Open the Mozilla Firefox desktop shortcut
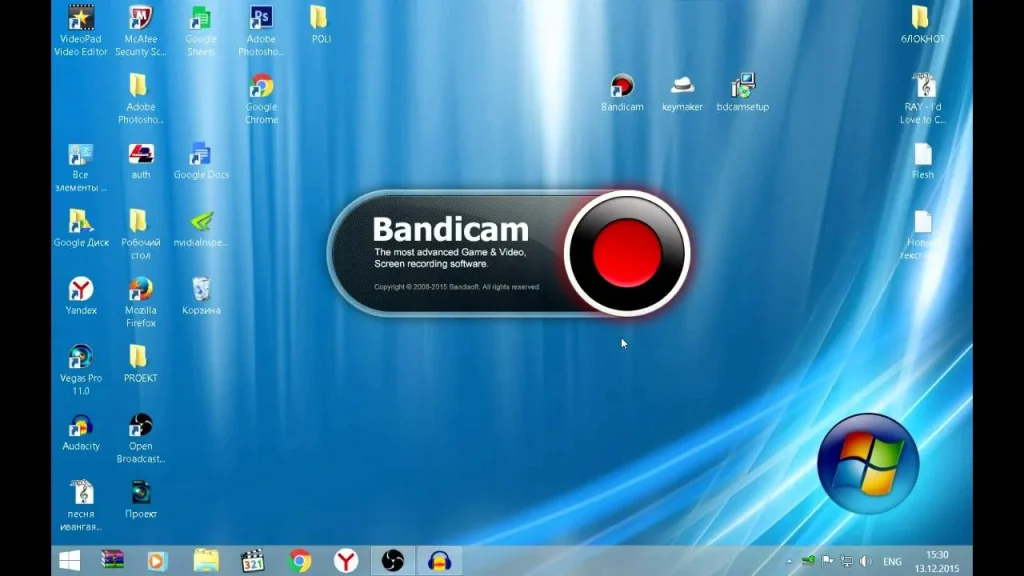 coord(140,302)
